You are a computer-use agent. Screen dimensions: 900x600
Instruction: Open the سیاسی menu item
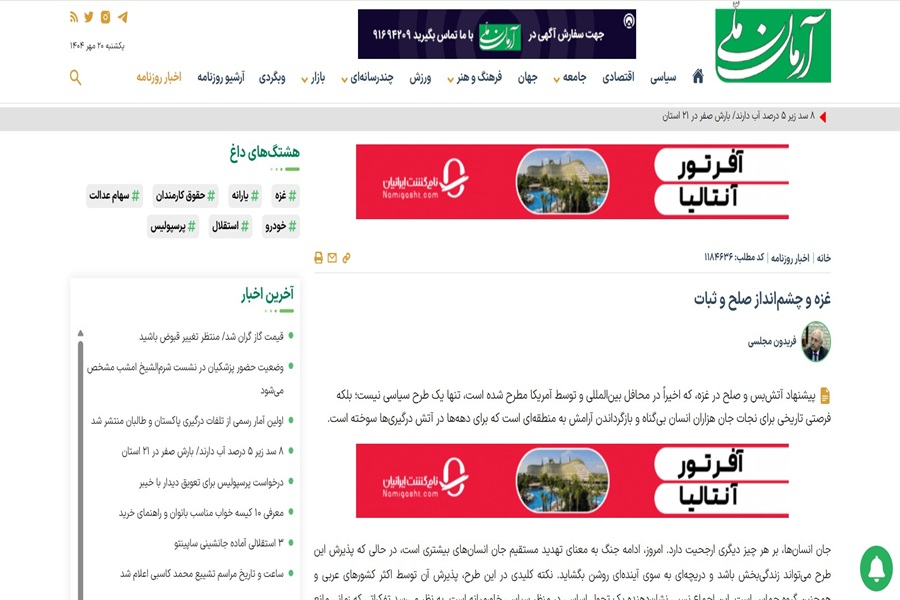663,77
